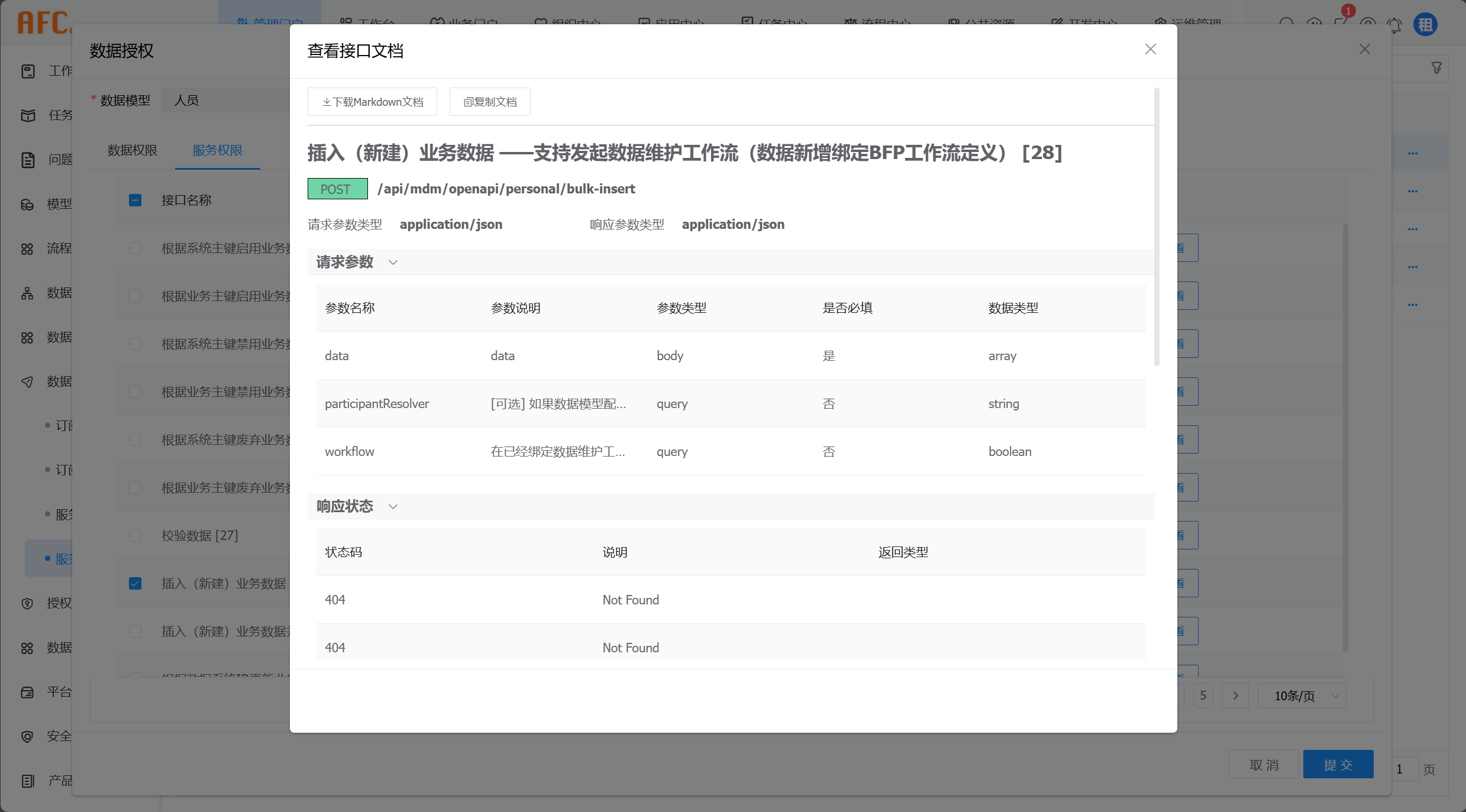Open the 10条/页 page size dropdown

tap(1302, 696)
